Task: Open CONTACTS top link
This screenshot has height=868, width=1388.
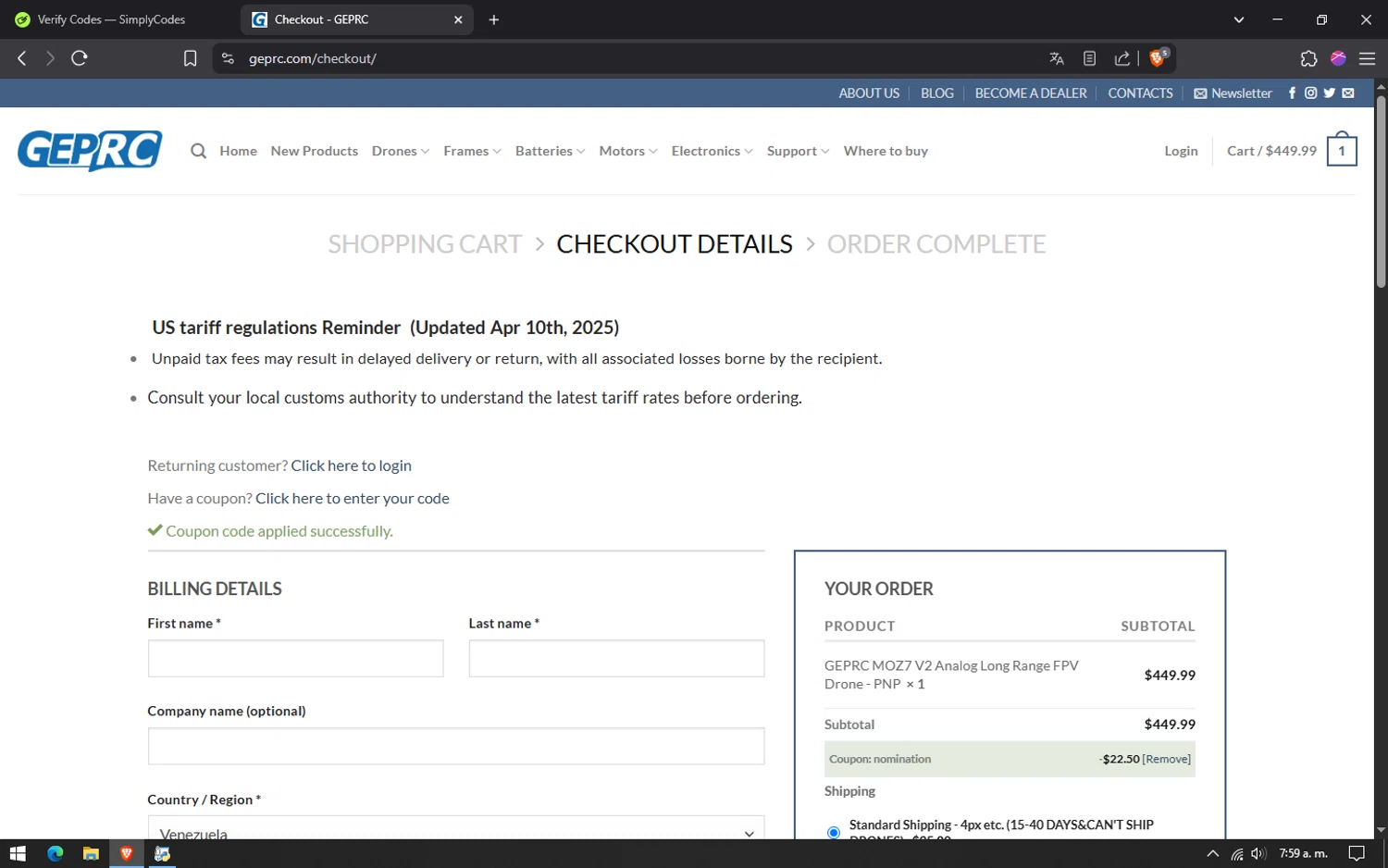Action: pyautogui.click(x=1140, y=93)
